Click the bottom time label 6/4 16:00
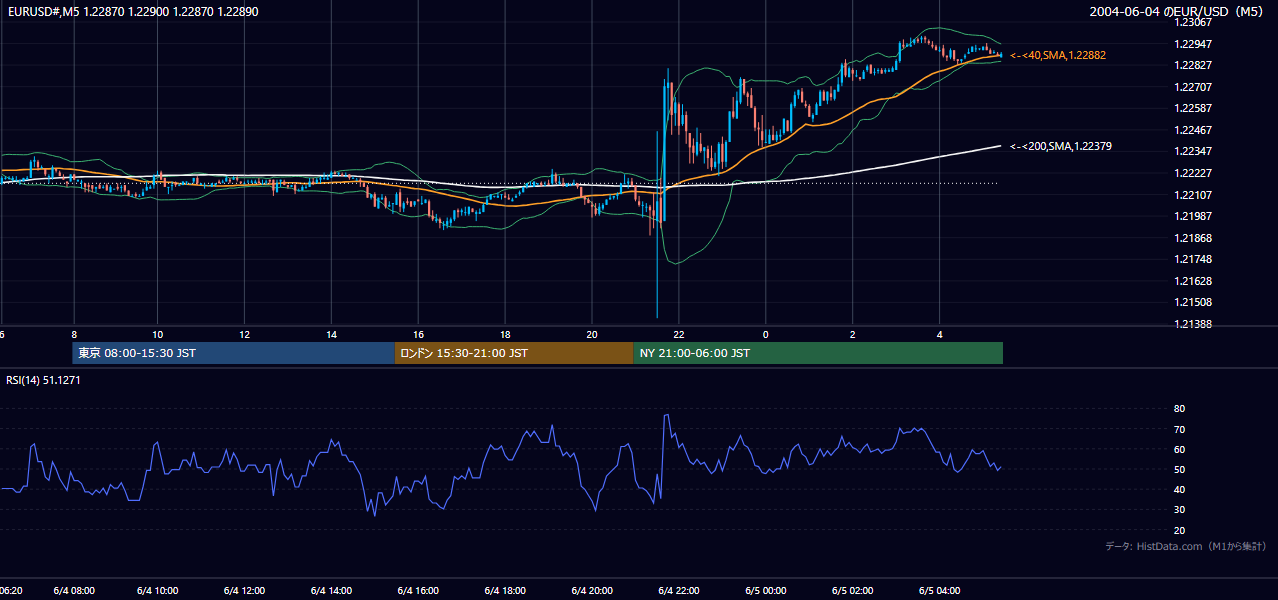This screenshot has height=600, width=1278. point(418,591)
